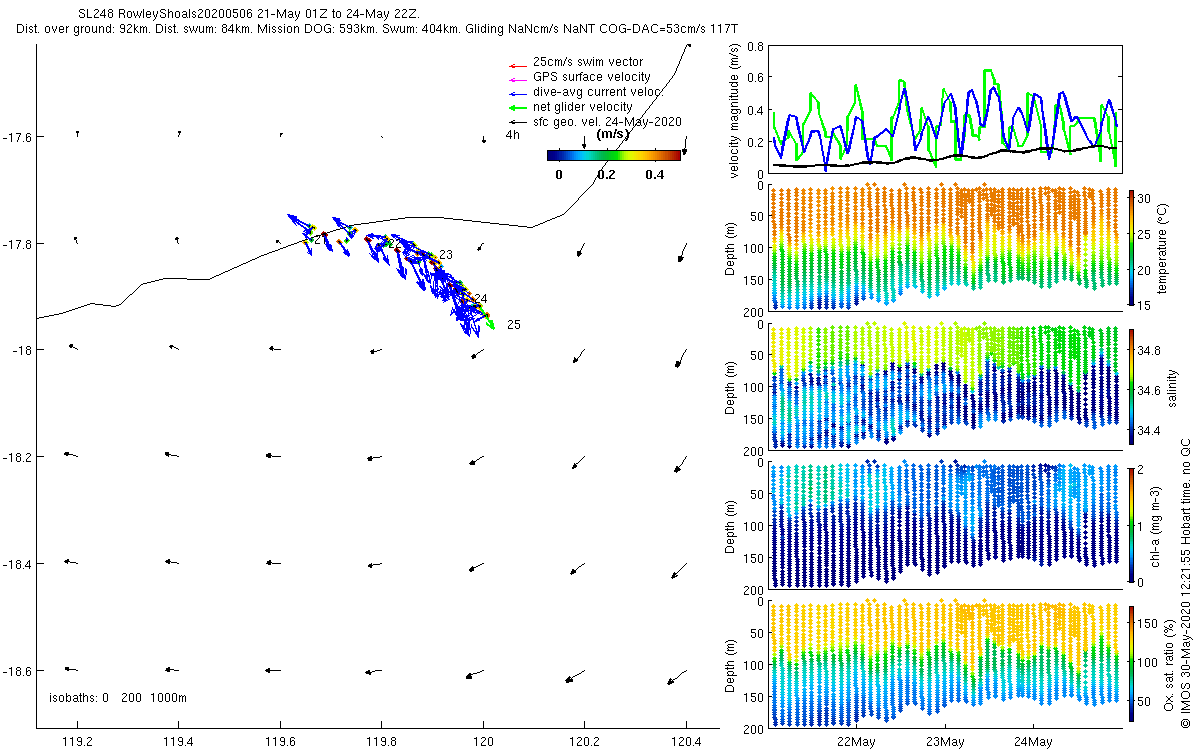
Task: Click the '30' tick on temperature color bar
Action: click(x=1146, y=198)
